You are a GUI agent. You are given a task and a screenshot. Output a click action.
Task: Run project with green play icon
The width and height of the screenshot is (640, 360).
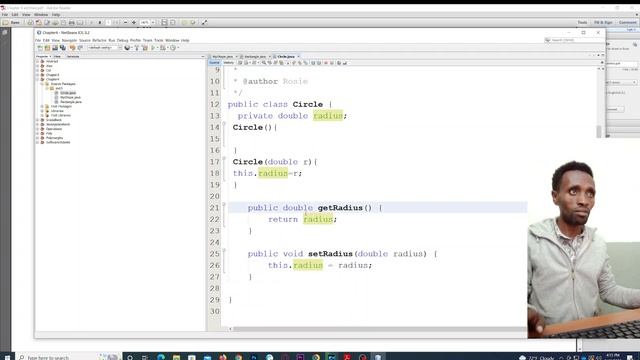pyautogui.click(x=153, y=48)
